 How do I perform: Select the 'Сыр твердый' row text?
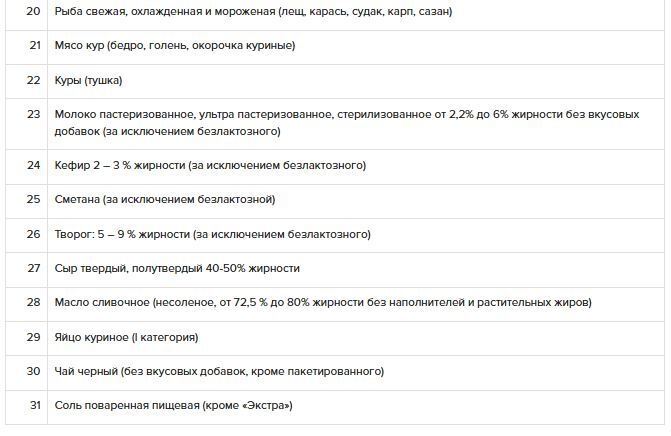177,268
